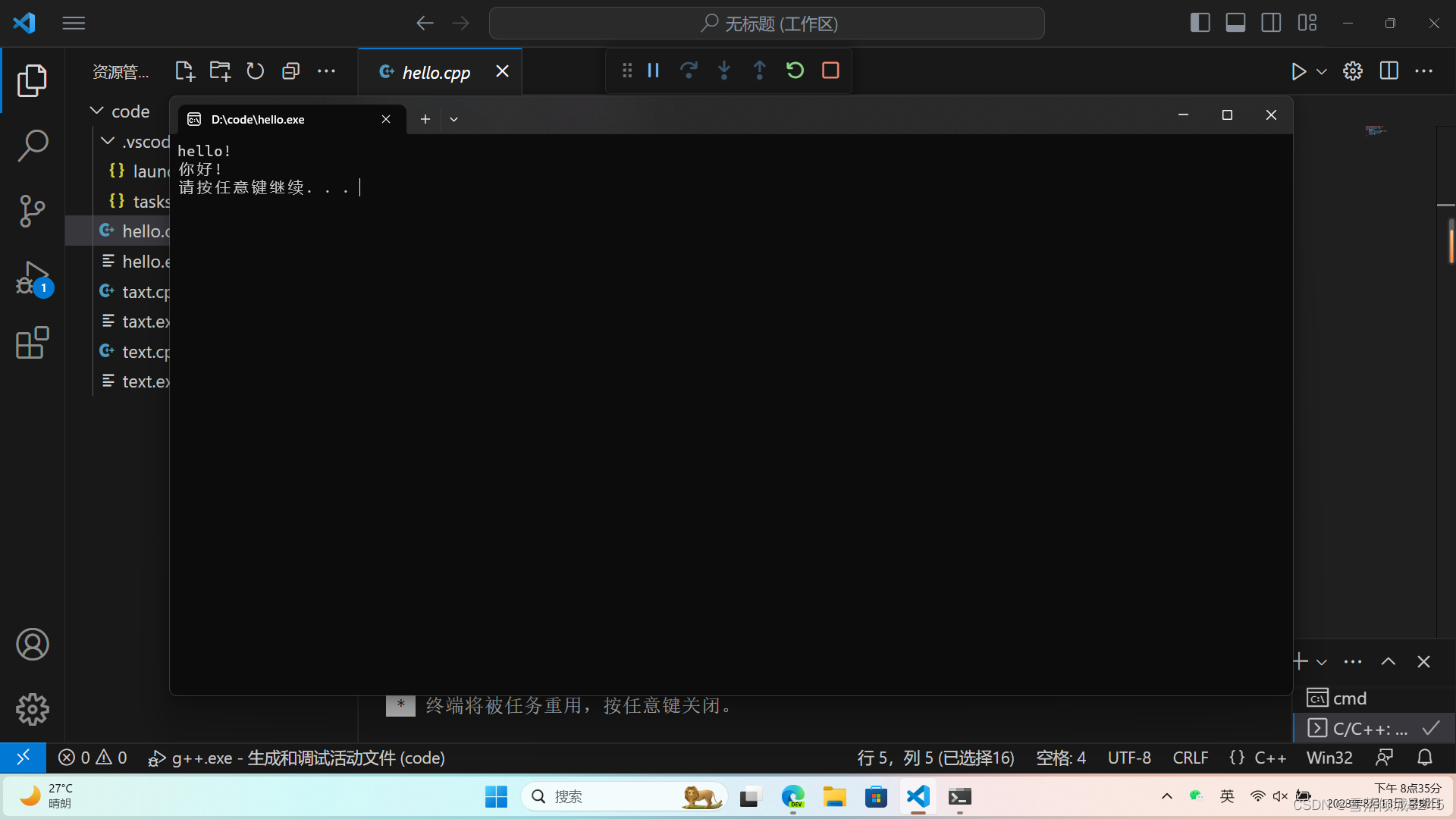Click the debug Step Over icon

689,71
